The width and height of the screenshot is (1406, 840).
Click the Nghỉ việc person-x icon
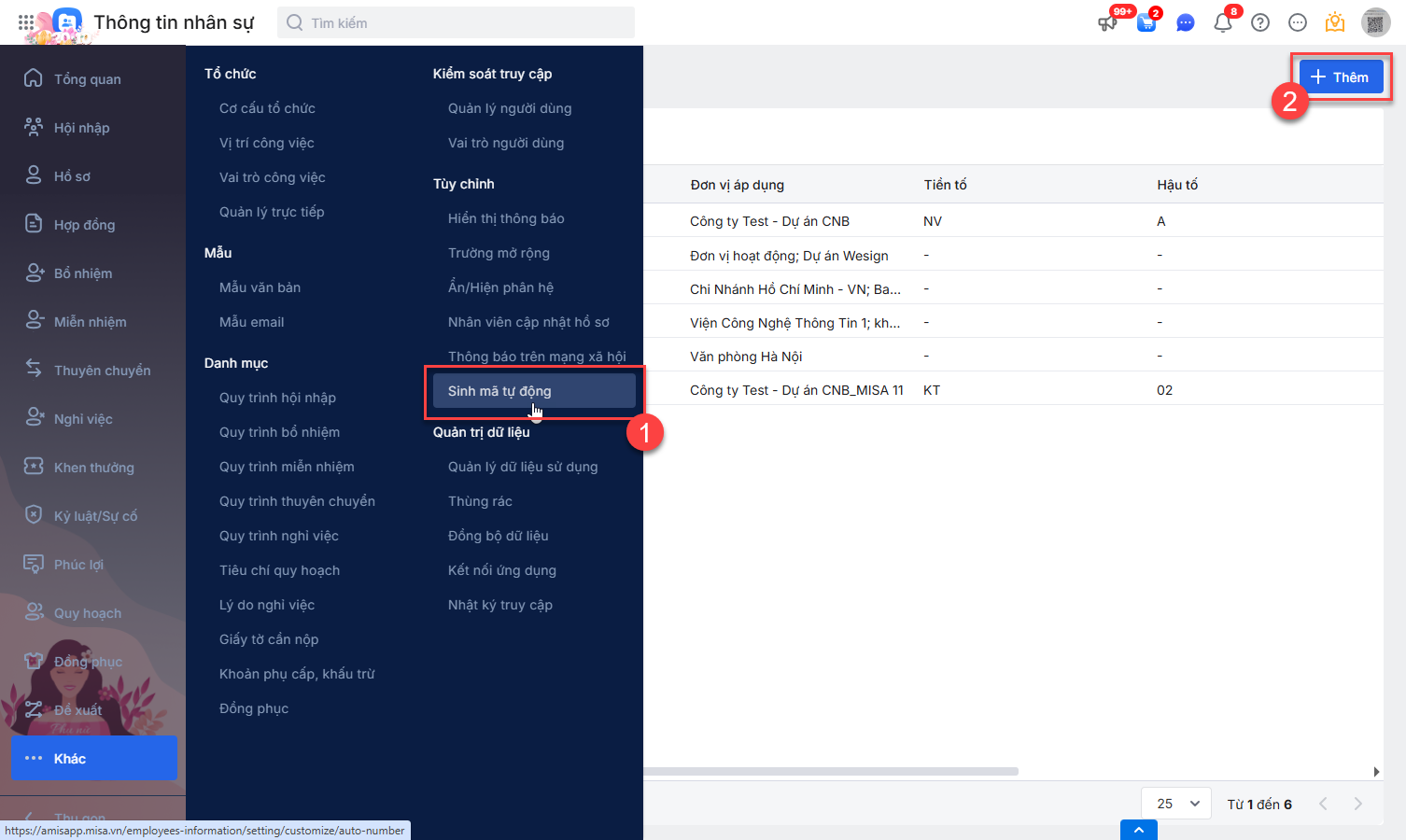tap(34, 418)
